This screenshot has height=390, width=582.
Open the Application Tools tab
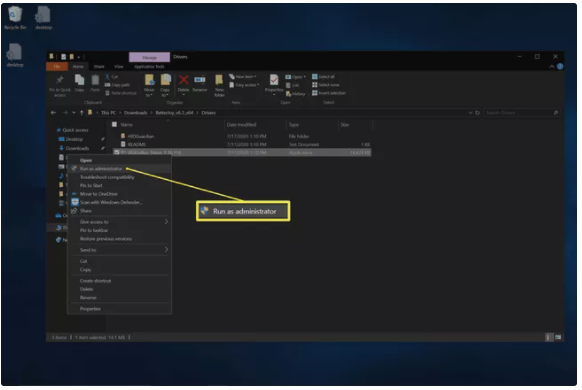[149, 67]
